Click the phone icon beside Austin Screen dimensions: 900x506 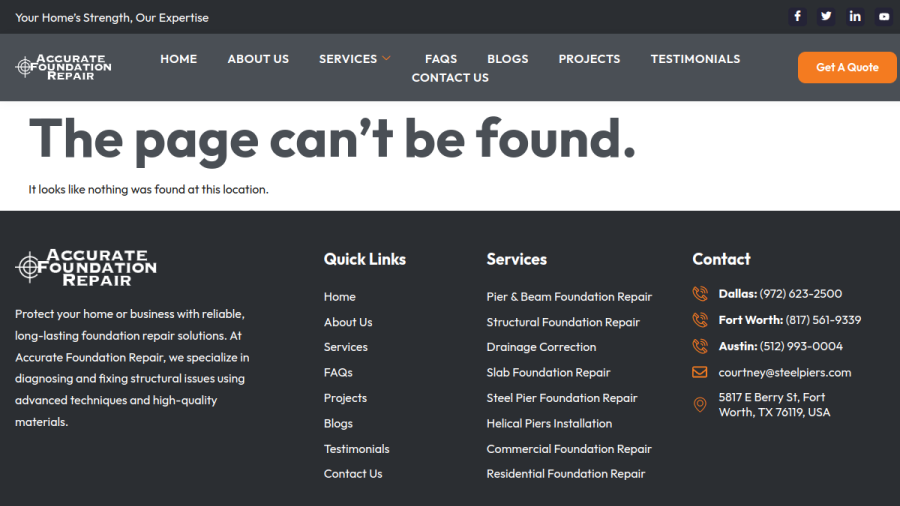pyautogui.click(x=700, y=347)
